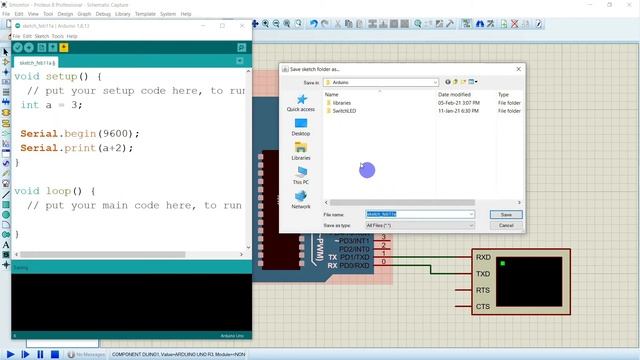Select the Proteus component mode tool
Viewport: 640px width, 360px height.
click(6, 62)
